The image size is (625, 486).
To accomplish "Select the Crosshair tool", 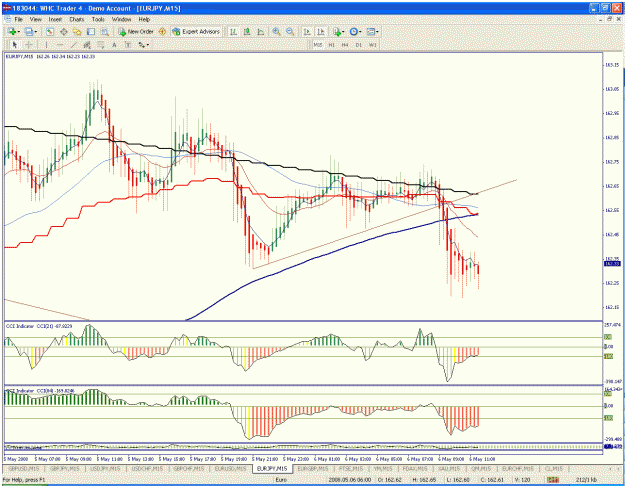I will tap(29, 45).
